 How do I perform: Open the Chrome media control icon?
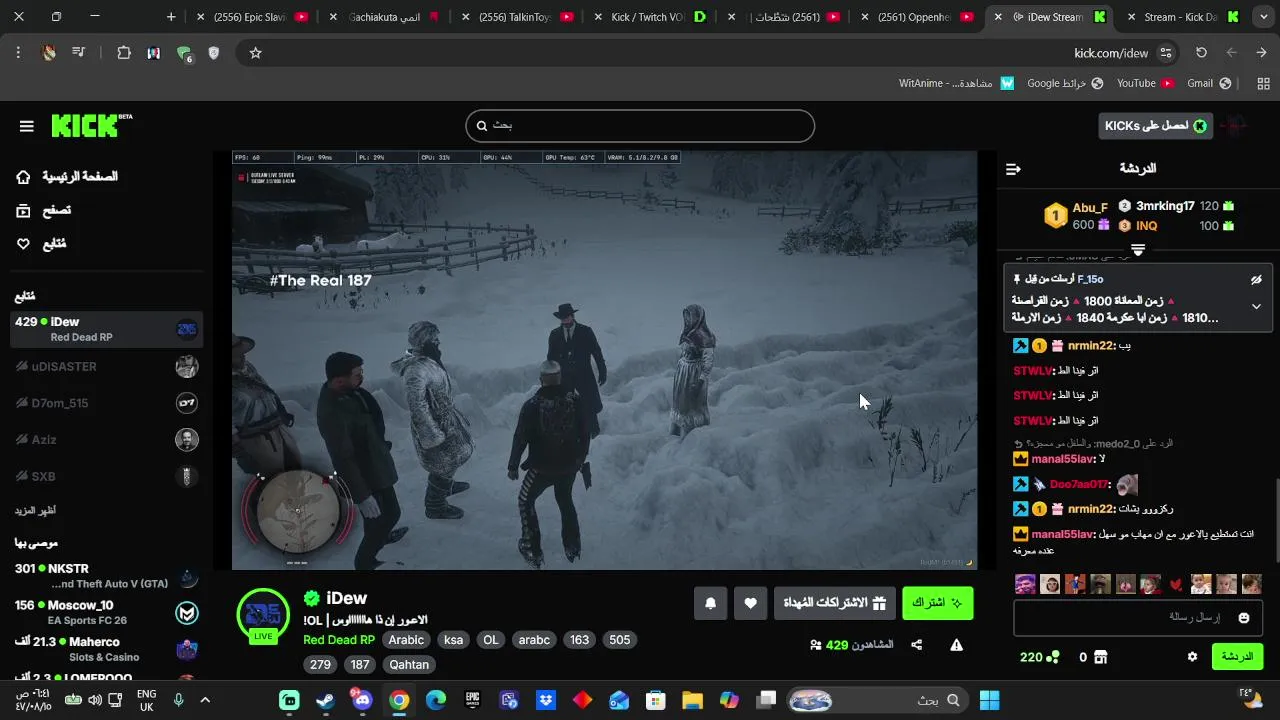pyautogui.click(x=78, y=53)
